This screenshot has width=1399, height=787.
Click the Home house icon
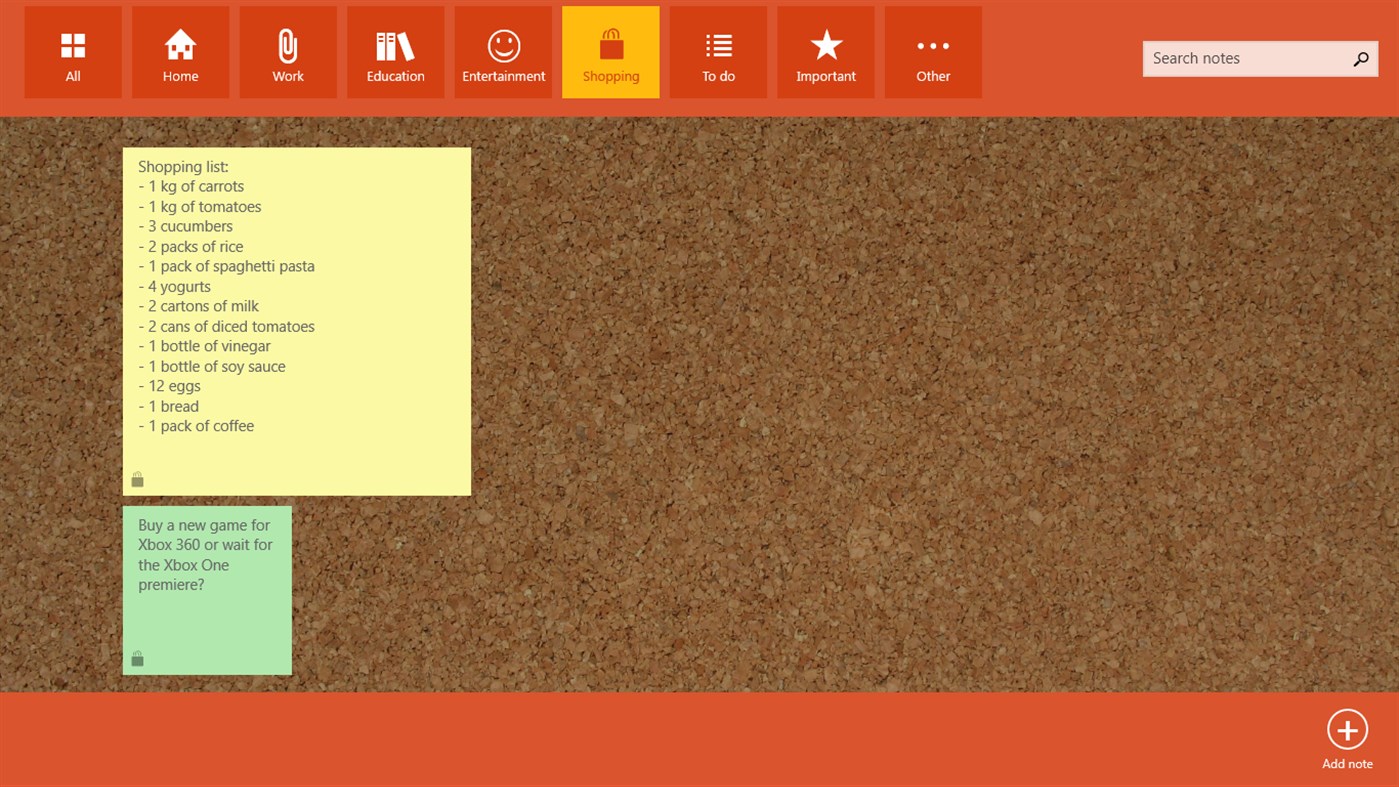[180, 44]
